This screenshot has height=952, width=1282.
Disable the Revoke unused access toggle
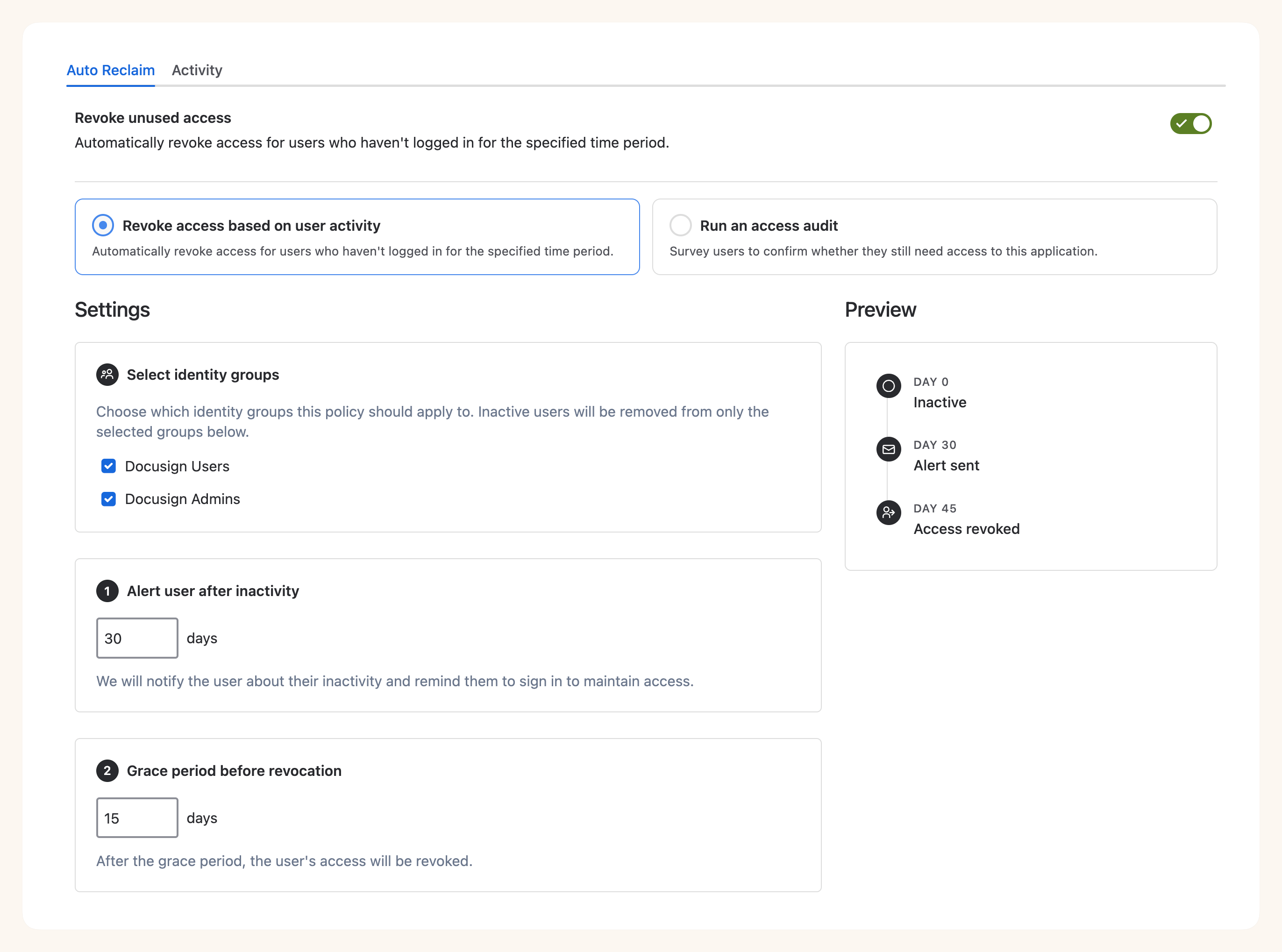1190,123
